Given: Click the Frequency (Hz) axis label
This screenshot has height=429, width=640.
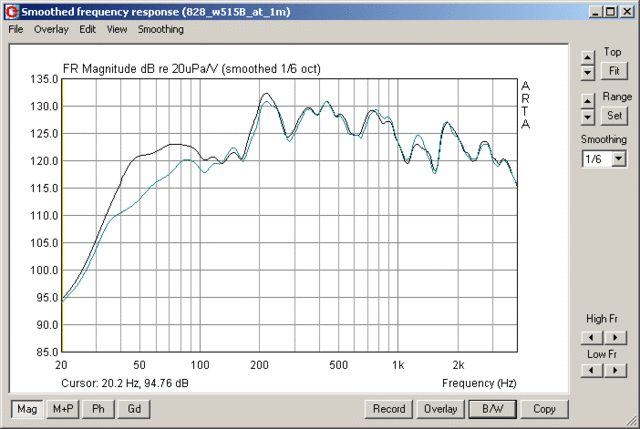Looking at the screenshot, I should point(479,383).
